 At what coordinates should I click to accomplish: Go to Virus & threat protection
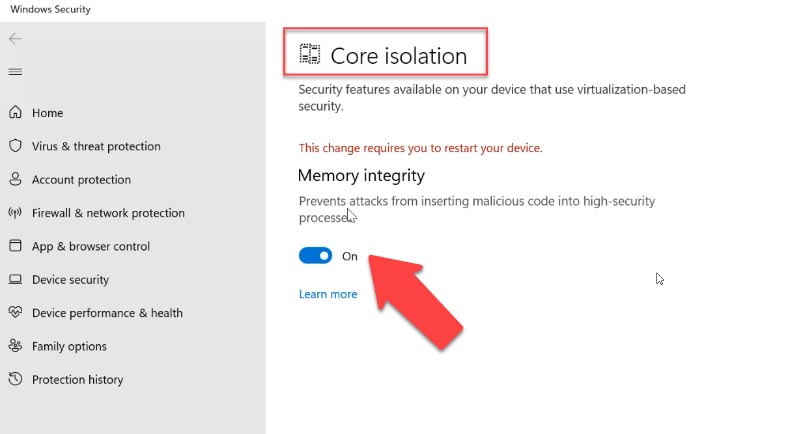(96, 146)
